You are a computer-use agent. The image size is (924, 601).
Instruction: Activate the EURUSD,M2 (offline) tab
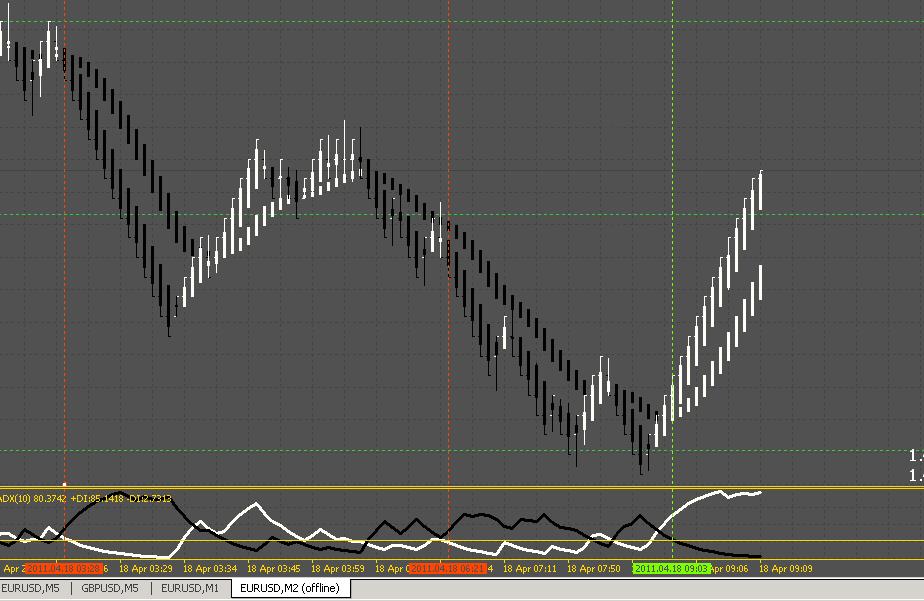pos(290,587)
